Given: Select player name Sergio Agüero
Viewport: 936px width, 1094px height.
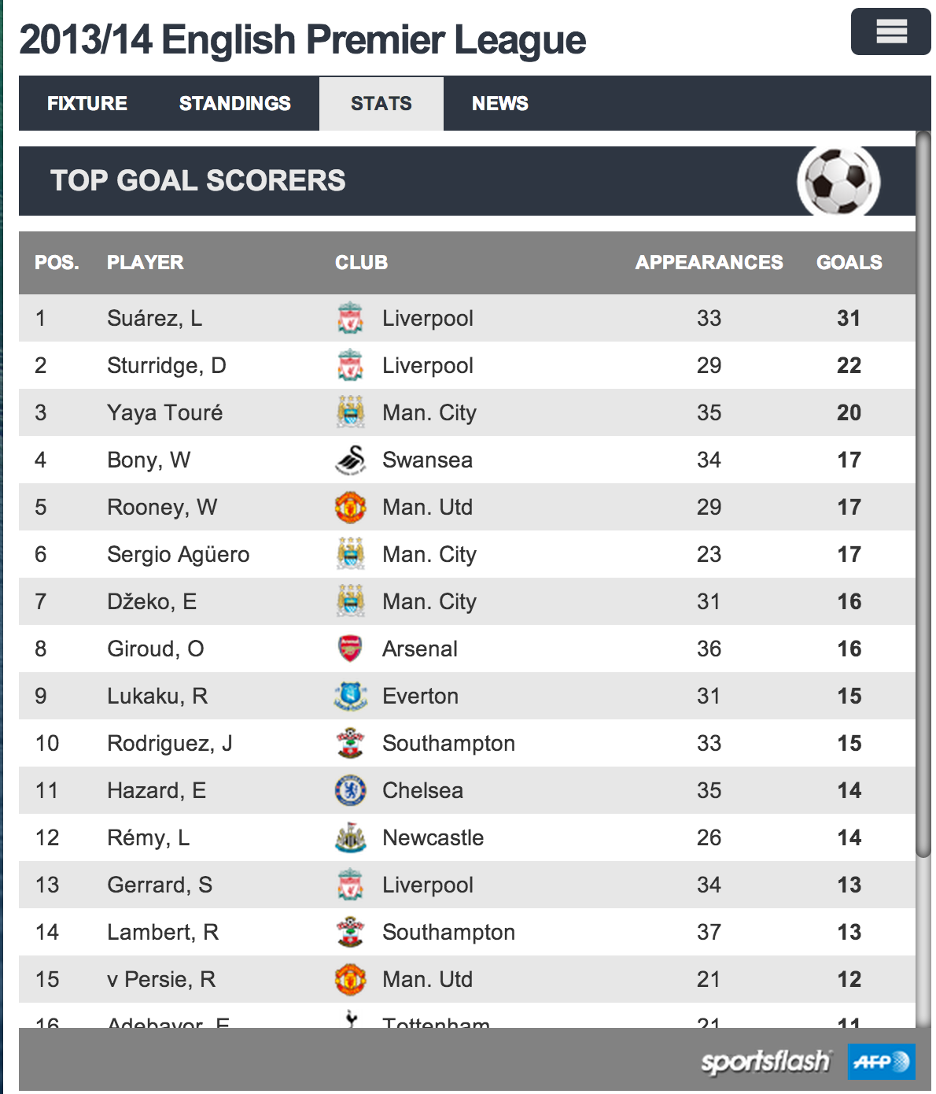Looking at the screenshot, I should point(179,555).
